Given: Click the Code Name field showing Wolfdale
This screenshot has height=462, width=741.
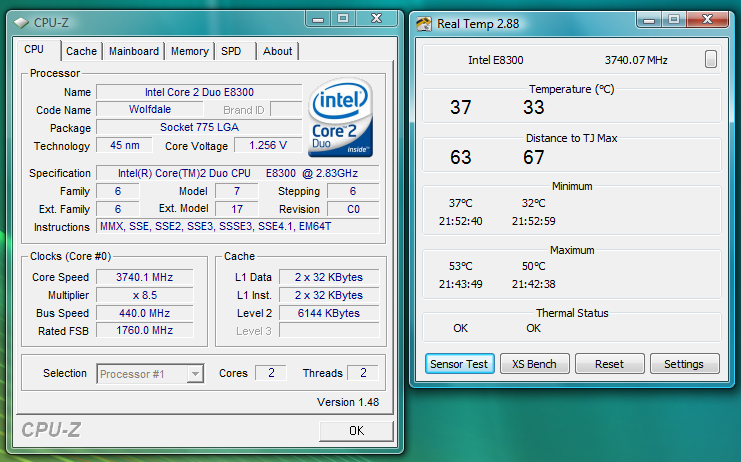Looking at the screenshot, I should 150,110.
